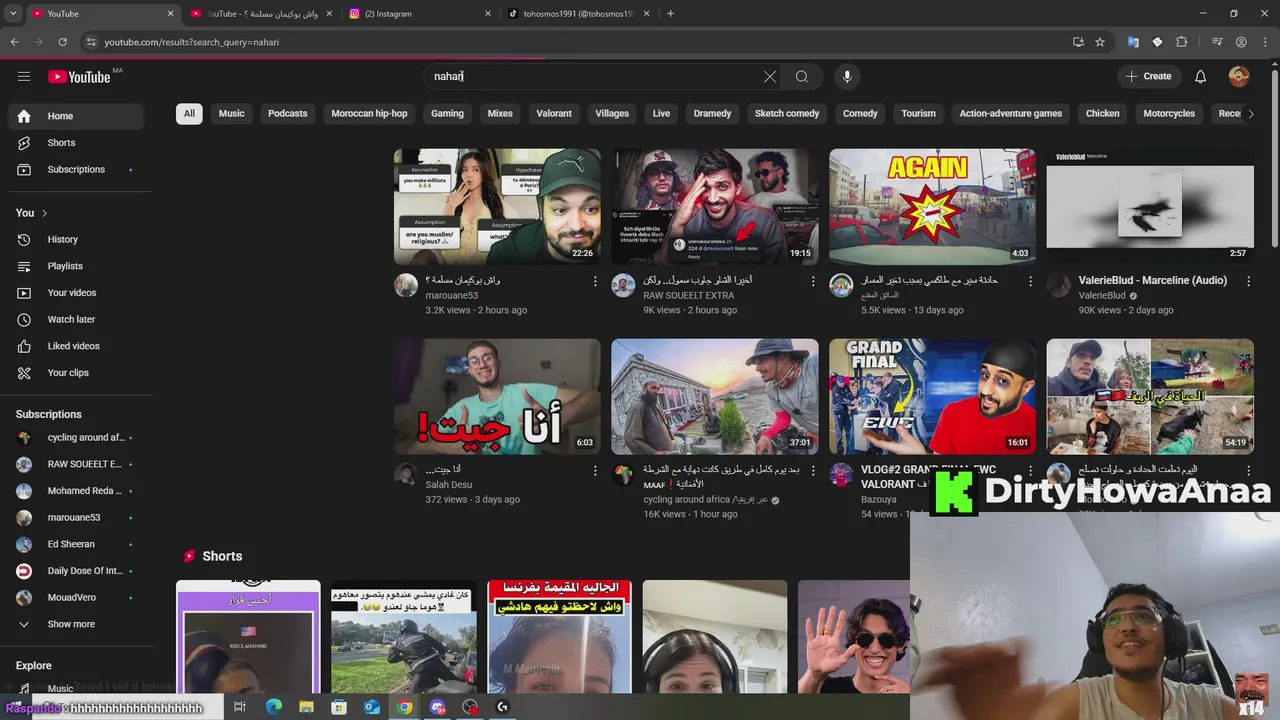The height and width of the screenshot is (720, 1280).
Task: Install the app from the address bar icon
Action: point(1078,42)
